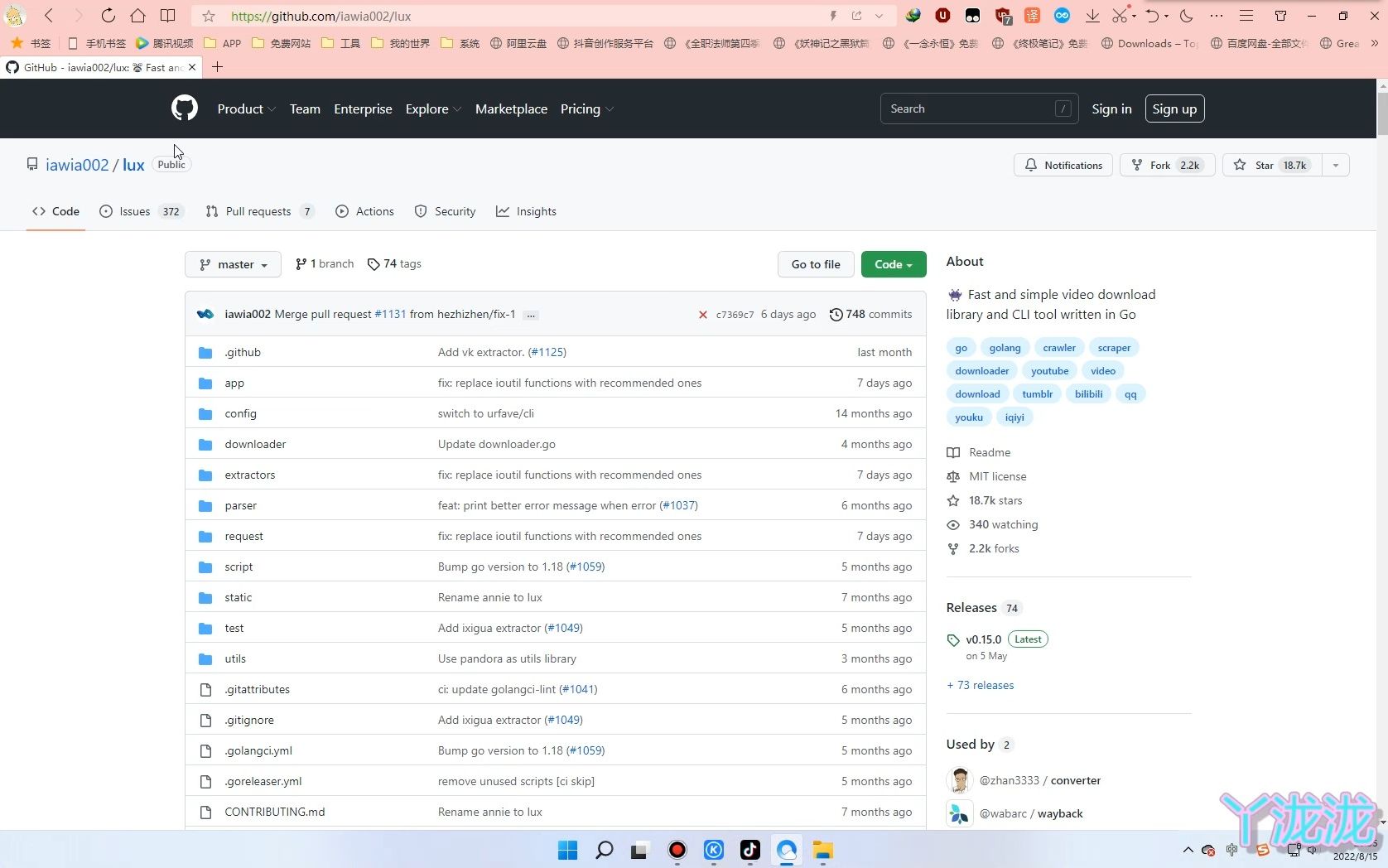Go back with the browser back arrow
The height and width of the screenshot is (868, 1388).
coord(49,16)
